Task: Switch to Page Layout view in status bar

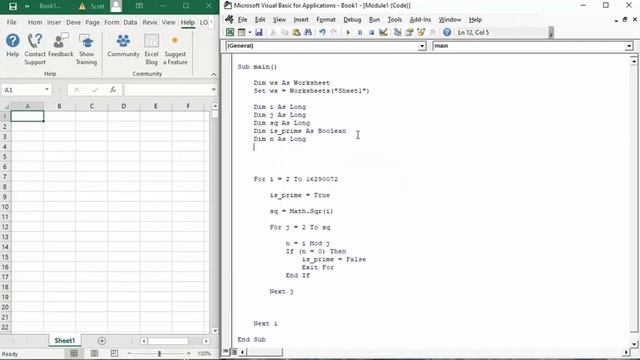Action: click(x=94, y=353)
